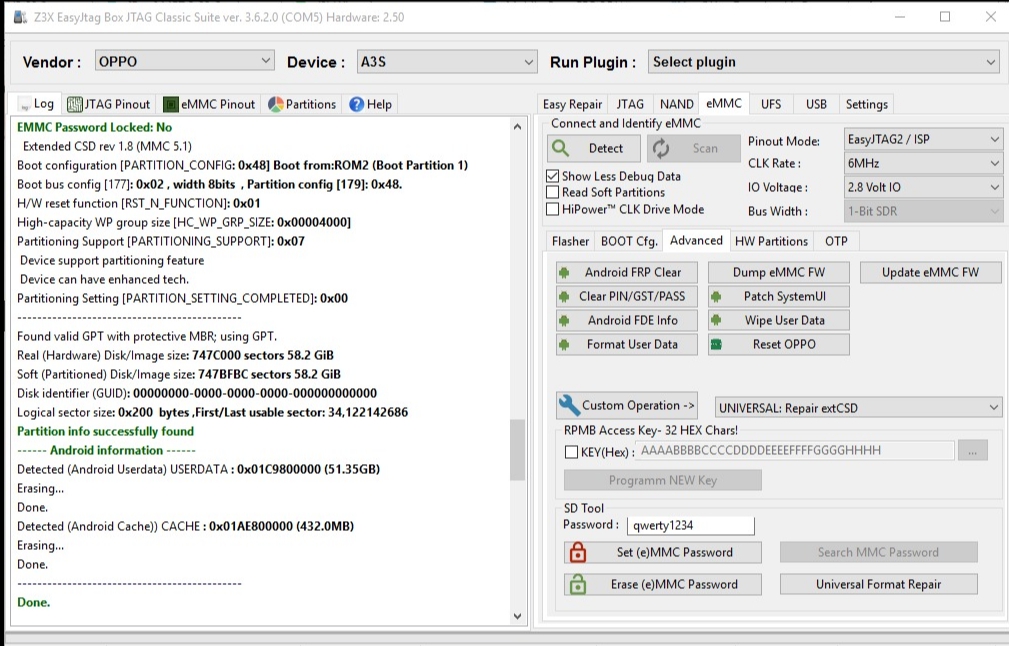The height and width of the screenshot is (646, 1009).
Task: Click the SD Tool password field
Action: (x=690, y=525)
